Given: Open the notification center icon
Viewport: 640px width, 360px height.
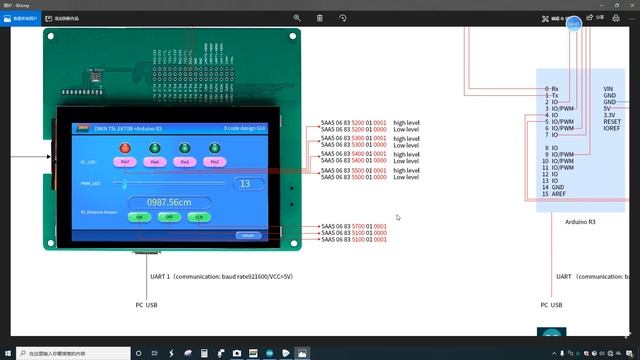Looking at the screenshot, I should click(629, 353).
